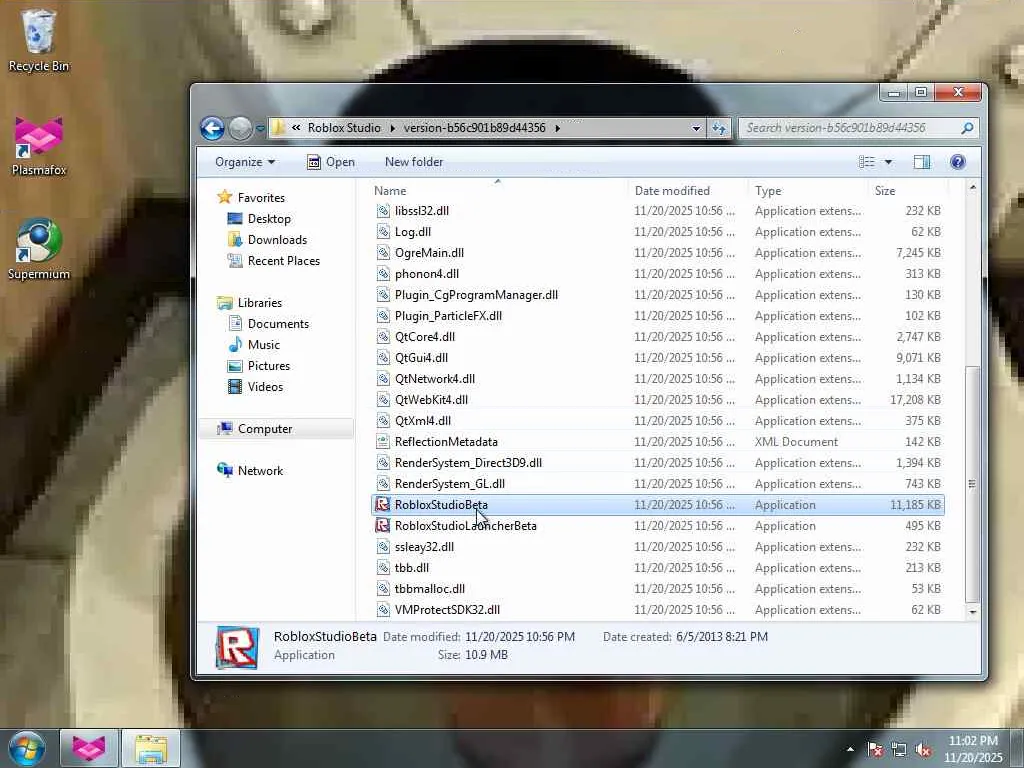Click New folder in the toolbar

click(414, 162)
